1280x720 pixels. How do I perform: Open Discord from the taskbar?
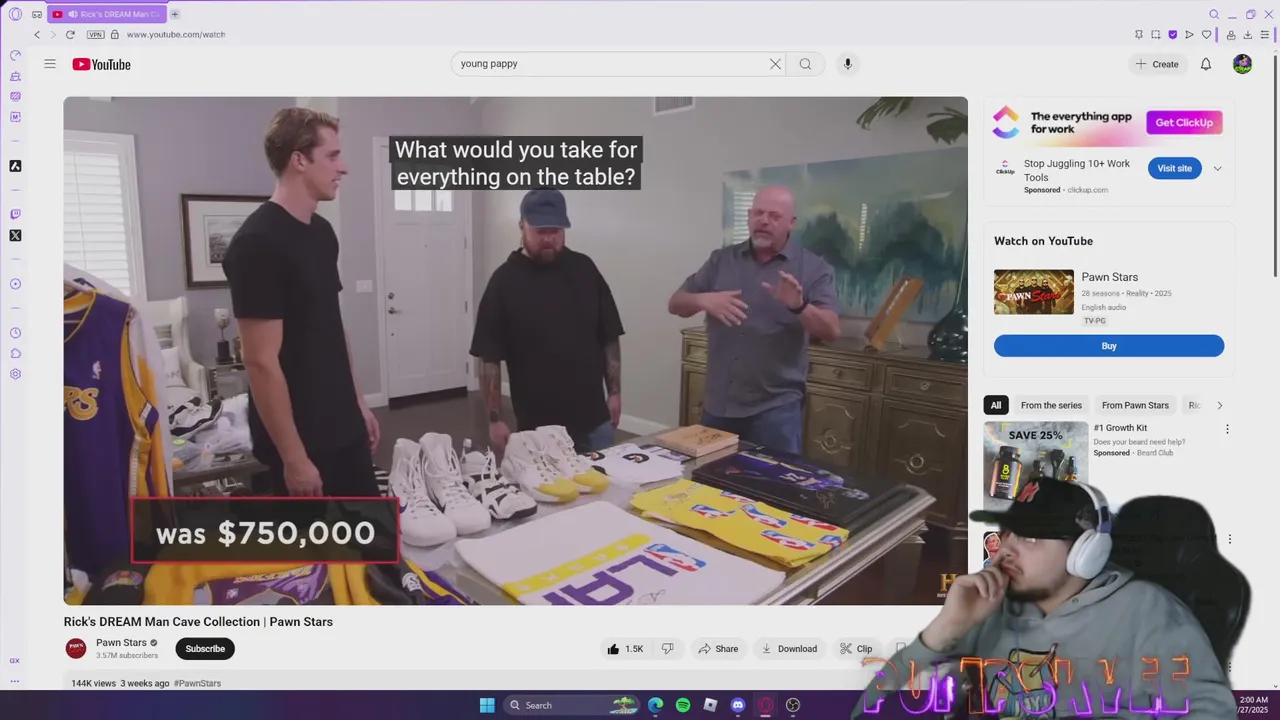point(738,705)
